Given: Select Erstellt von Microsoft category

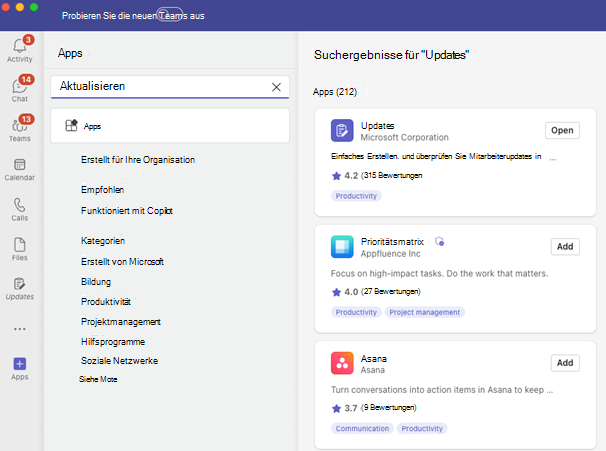Looking at the screenshot, I should point(122,262).
